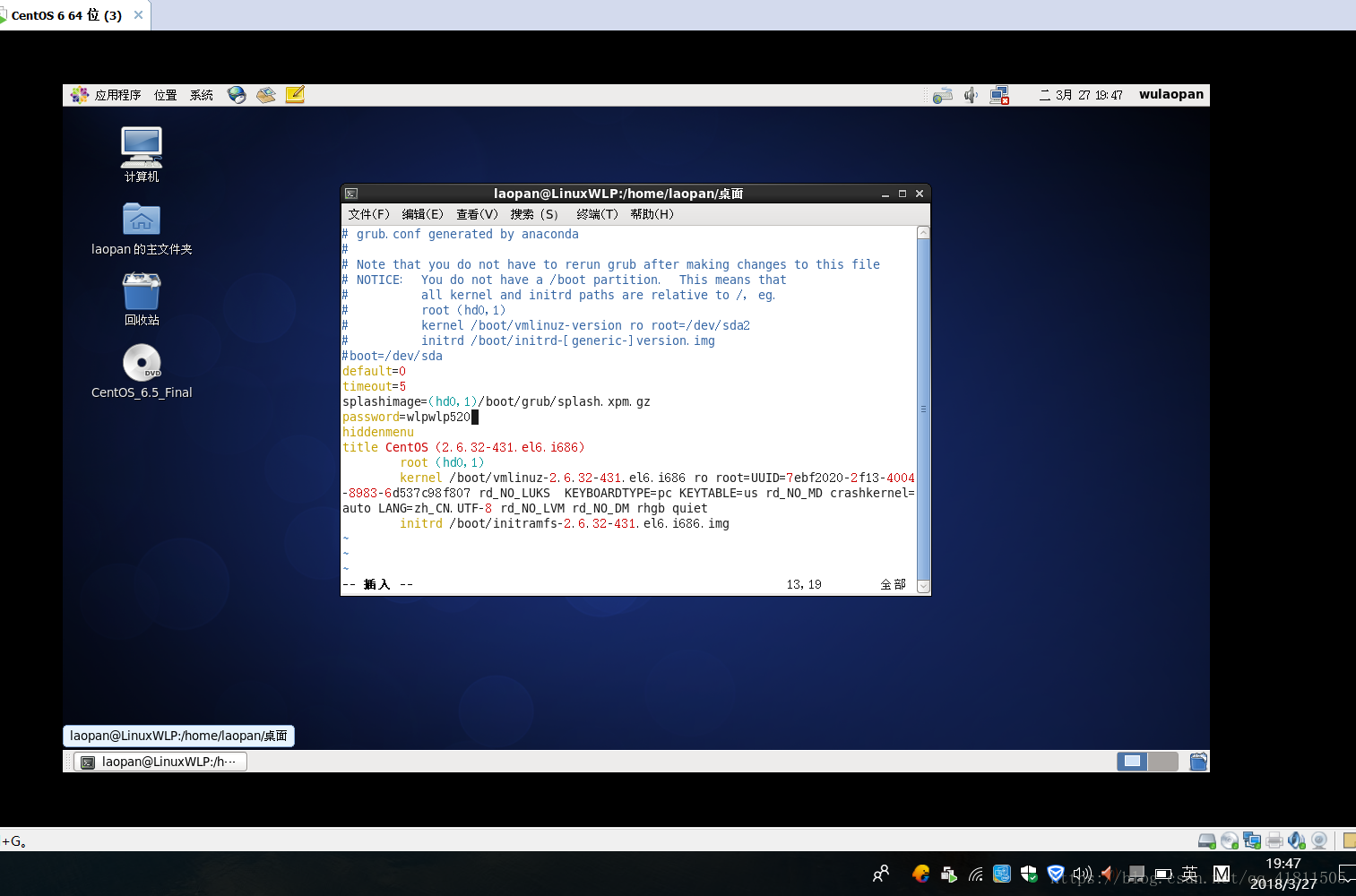Click the GNOME volume speaker icon

click(971, 95)
